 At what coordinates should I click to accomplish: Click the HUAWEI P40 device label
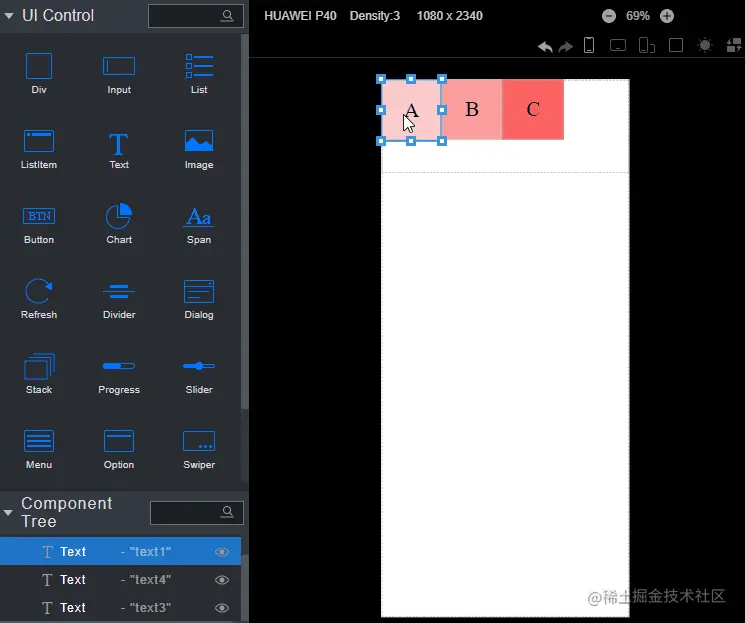300,16
